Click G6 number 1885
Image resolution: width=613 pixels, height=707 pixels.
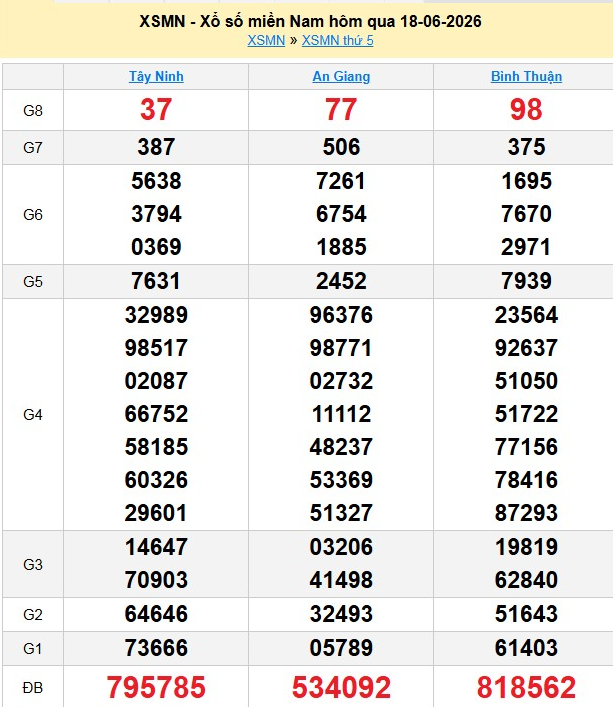tap(341, 247)
